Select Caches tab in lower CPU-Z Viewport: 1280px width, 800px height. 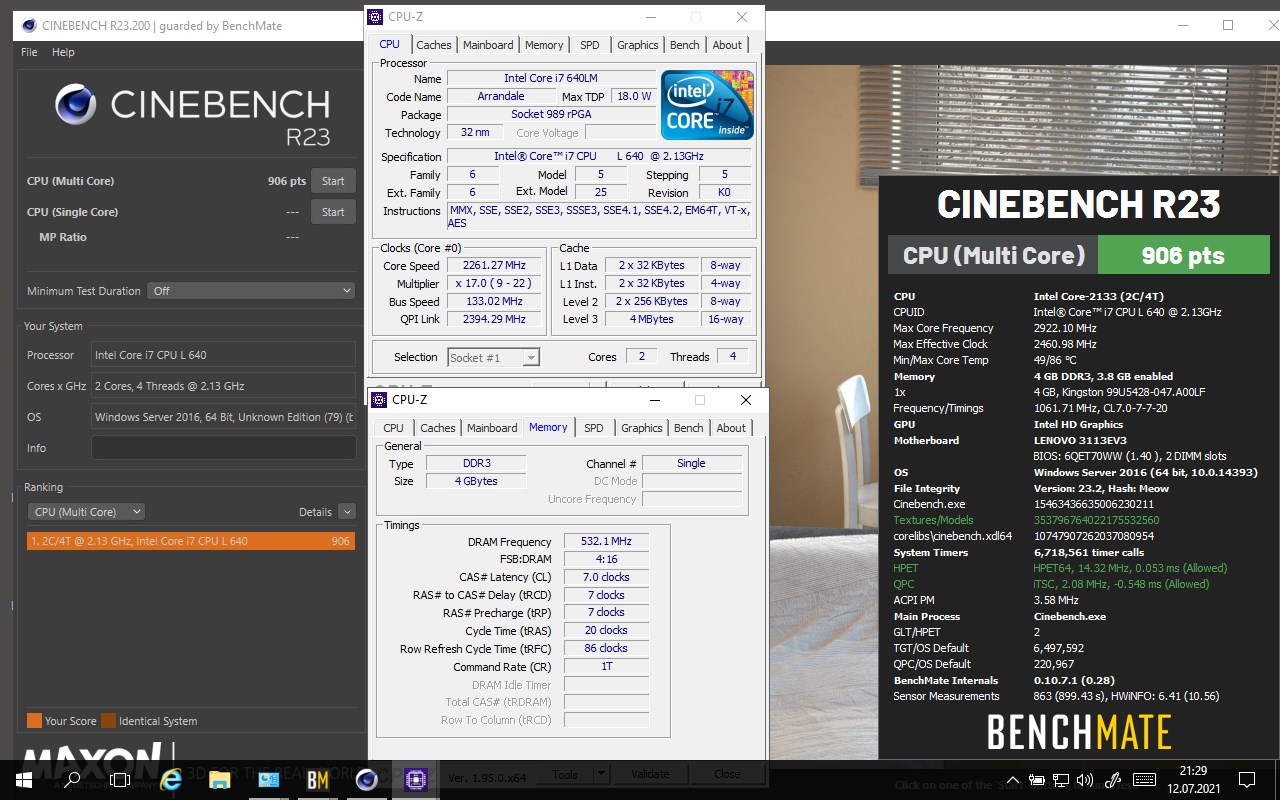pos(438,428)
